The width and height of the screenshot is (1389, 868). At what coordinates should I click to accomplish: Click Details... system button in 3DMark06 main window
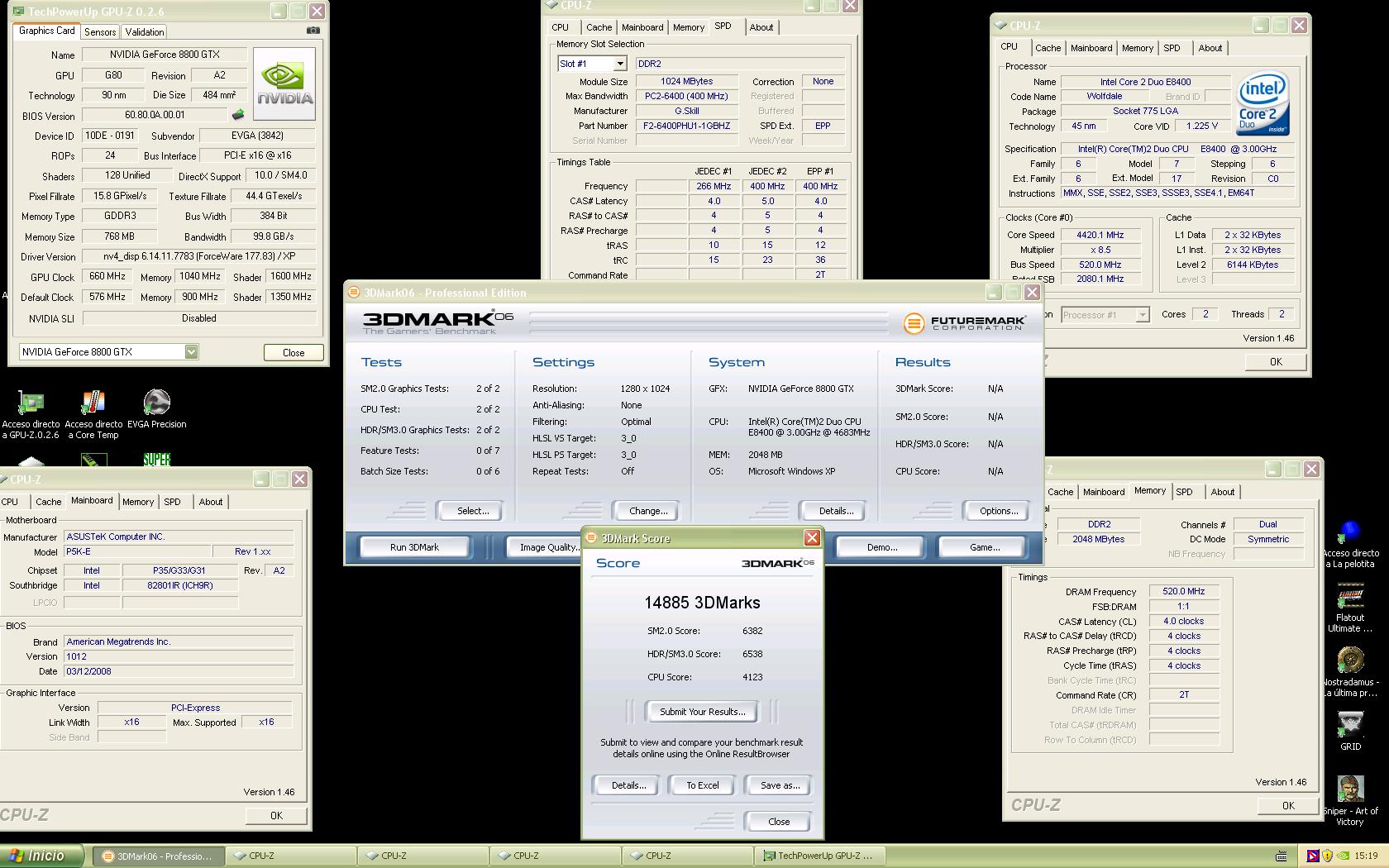836,511
